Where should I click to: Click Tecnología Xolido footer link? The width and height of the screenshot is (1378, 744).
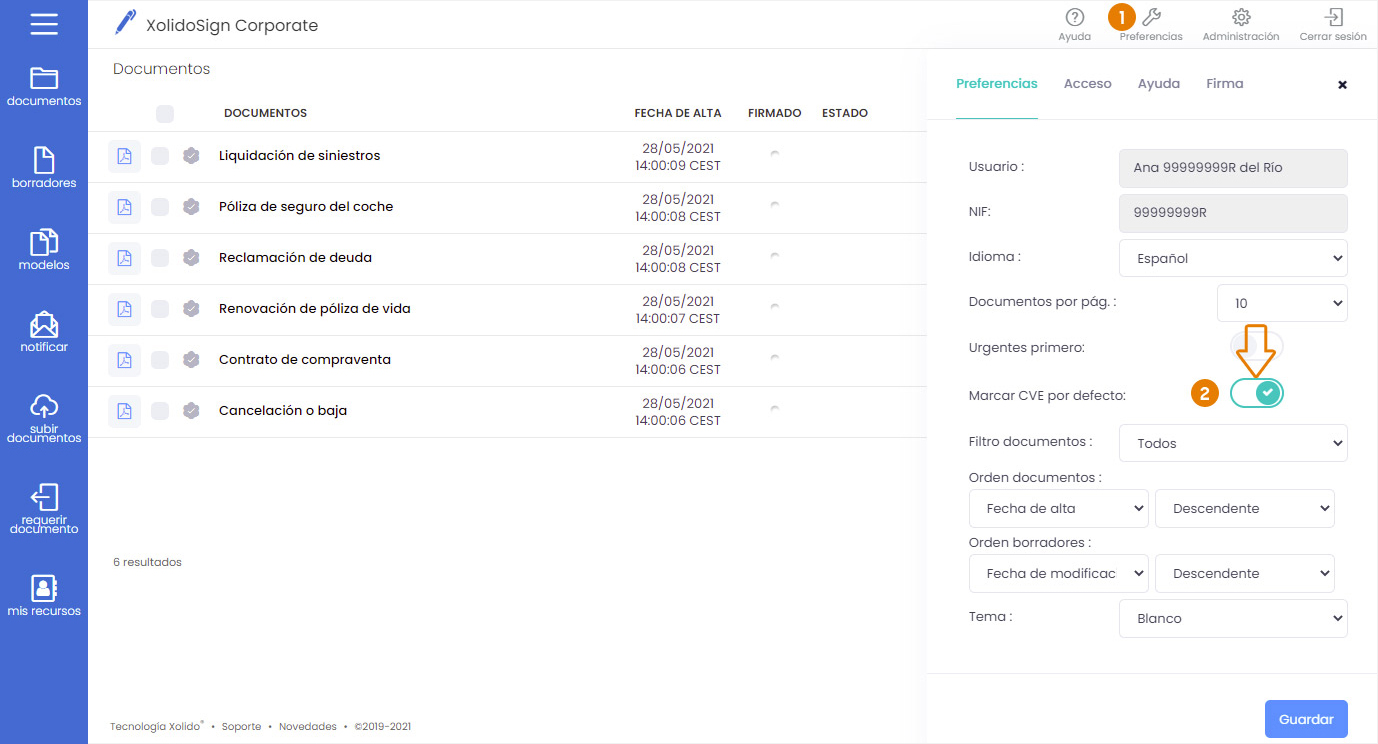click(x=157, y=727)
